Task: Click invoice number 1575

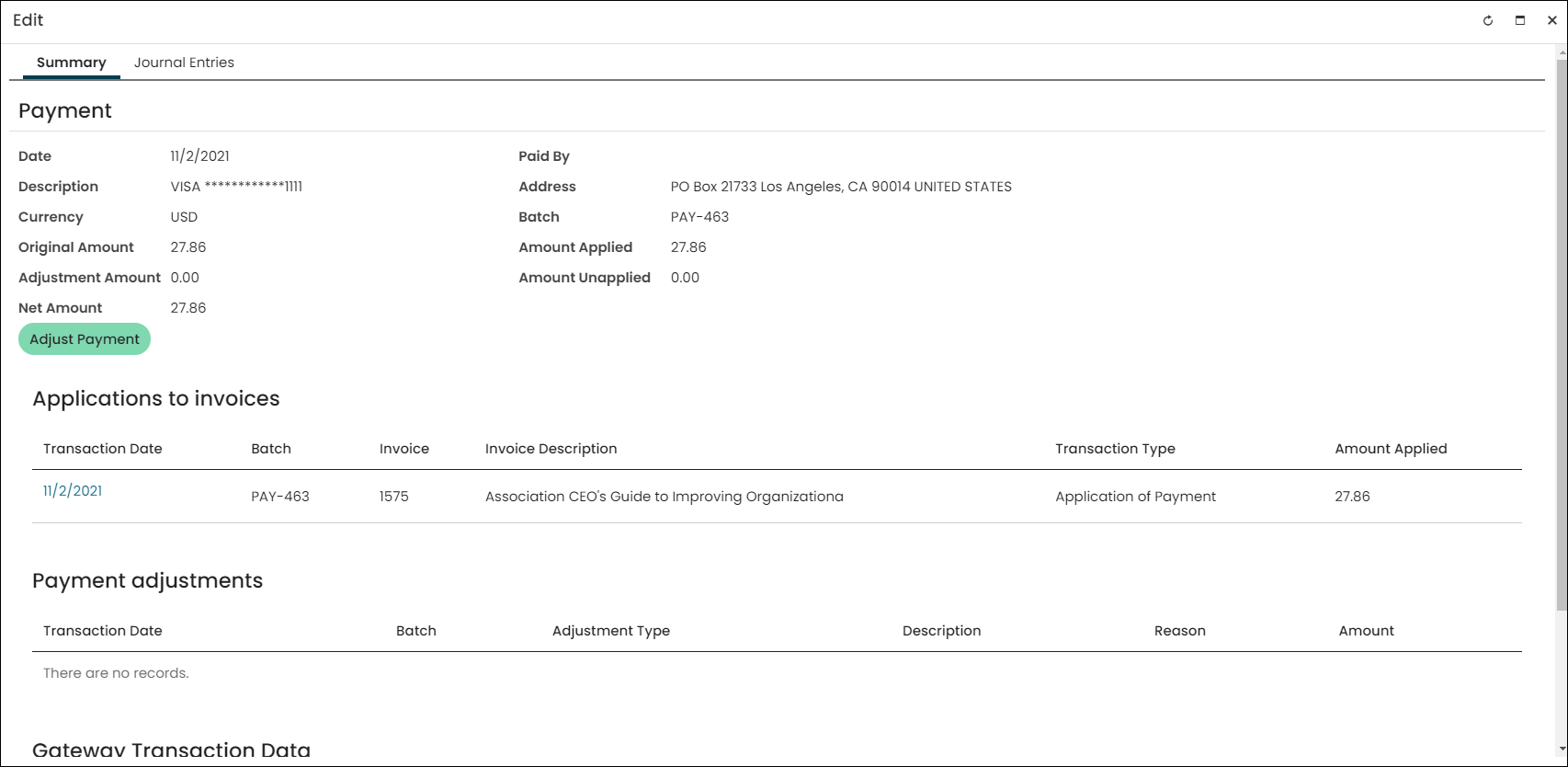Action: pos(394,497)
